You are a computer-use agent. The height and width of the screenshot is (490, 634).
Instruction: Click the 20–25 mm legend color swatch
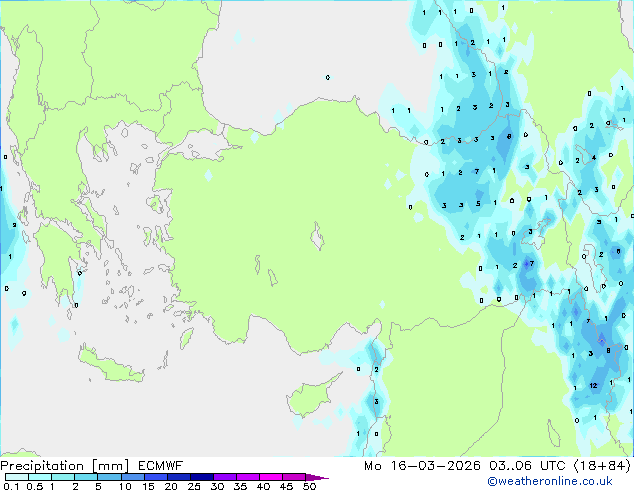(x=178, y=477)
